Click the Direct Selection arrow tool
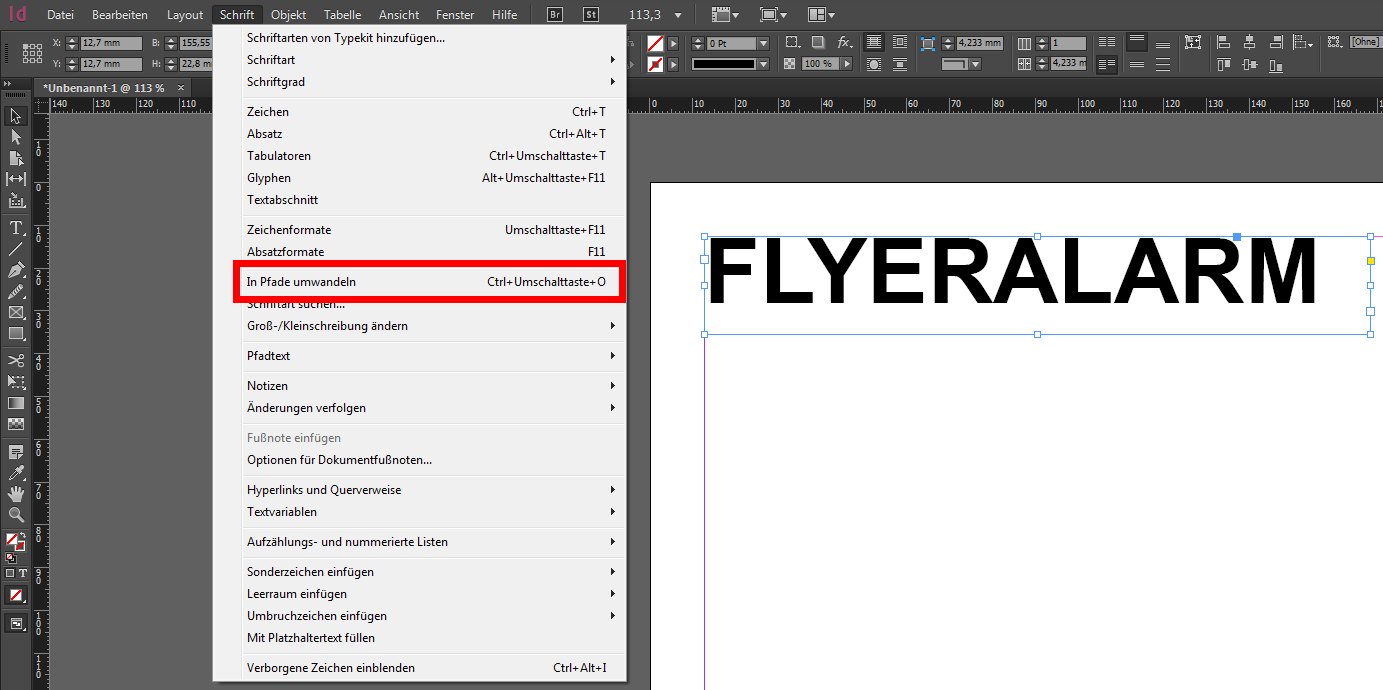This screenshot has width=1383, height=690. click(x=16, y=137)
